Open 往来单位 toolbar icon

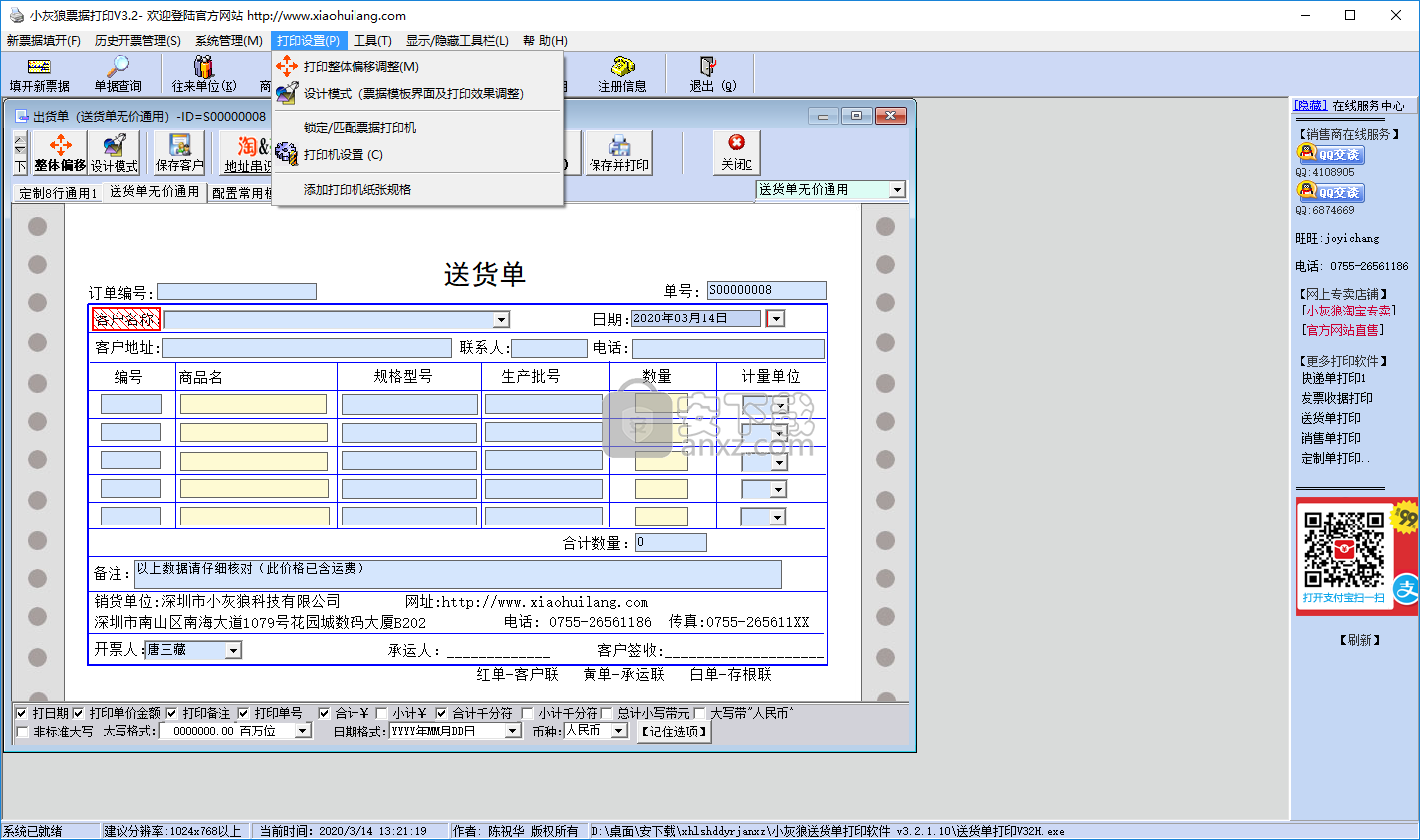[x=204, y=75]
